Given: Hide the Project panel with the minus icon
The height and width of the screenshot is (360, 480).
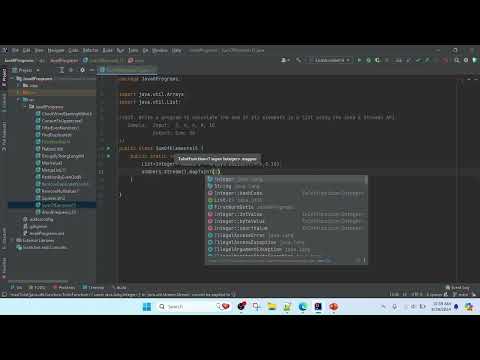Looking at the screenshot, I should coord(92,70).
